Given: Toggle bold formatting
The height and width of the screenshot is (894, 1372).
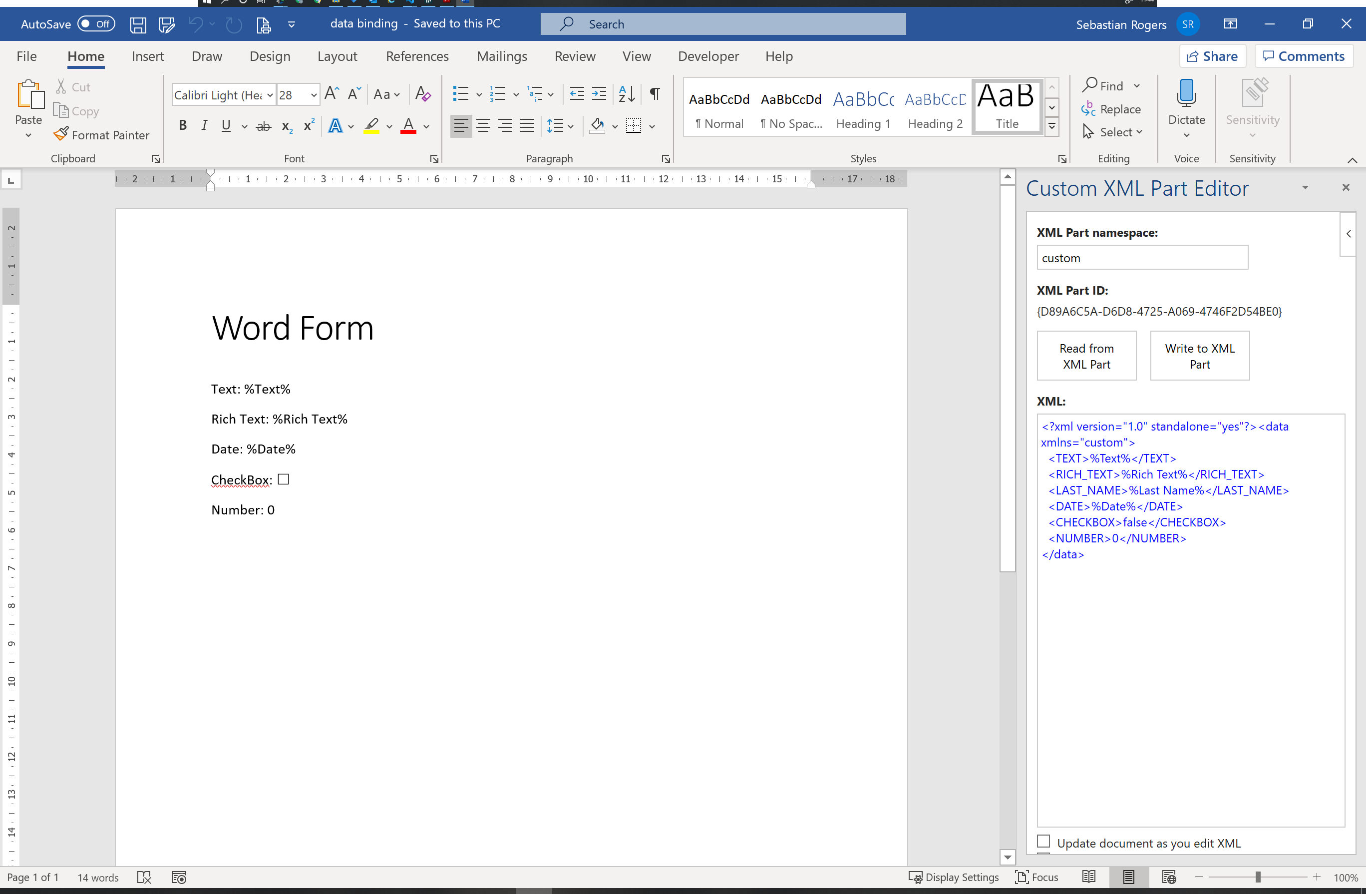Looking at the screenshot, I should tap(182, 126).
